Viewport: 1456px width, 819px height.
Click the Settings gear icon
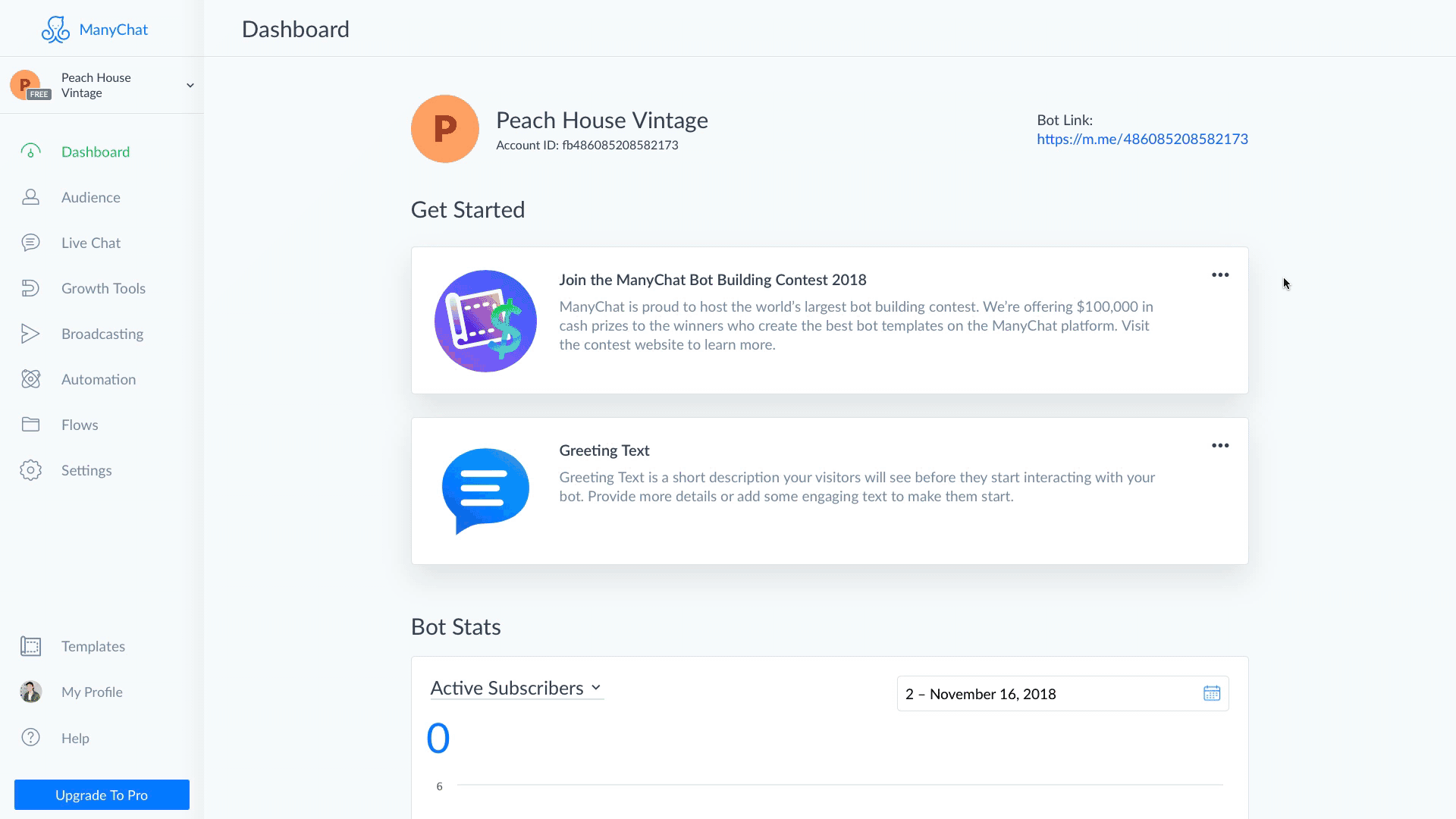coord(30,470)
